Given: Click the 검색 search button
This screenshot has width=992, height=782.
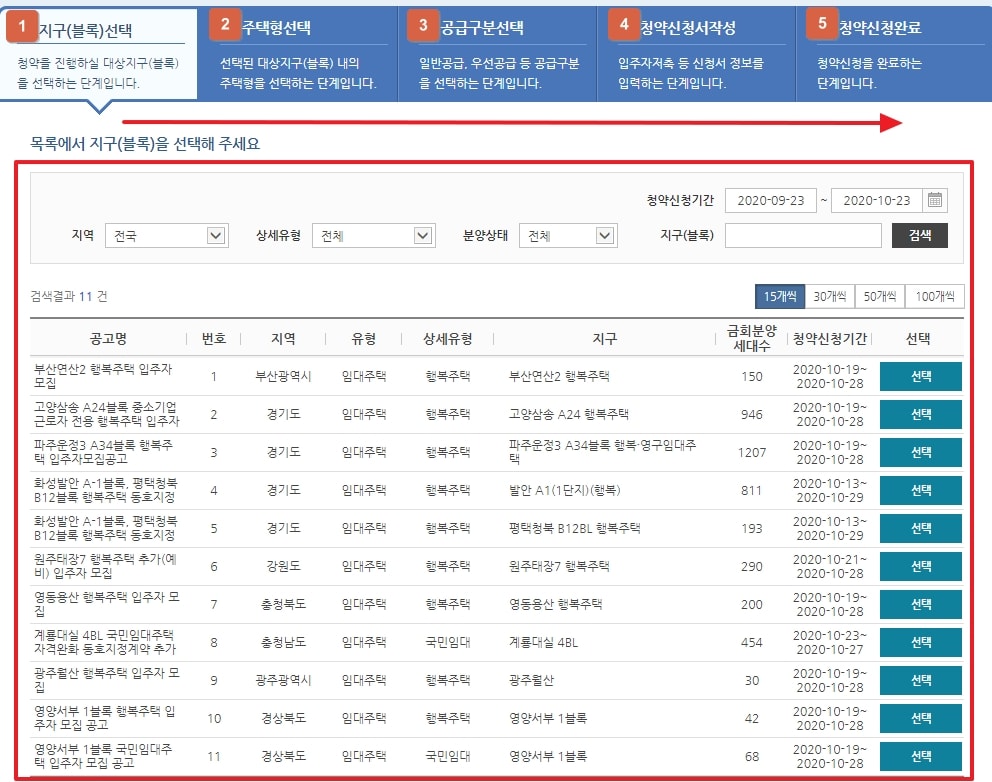Looking at the screenshot, I should 919,235.
